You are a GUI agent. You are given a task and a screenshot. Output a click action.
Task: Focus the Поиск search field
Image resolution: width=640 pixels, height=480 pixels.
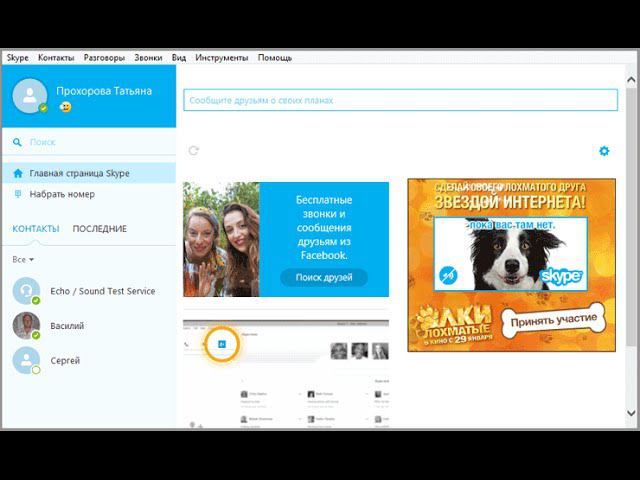[89, 142]
